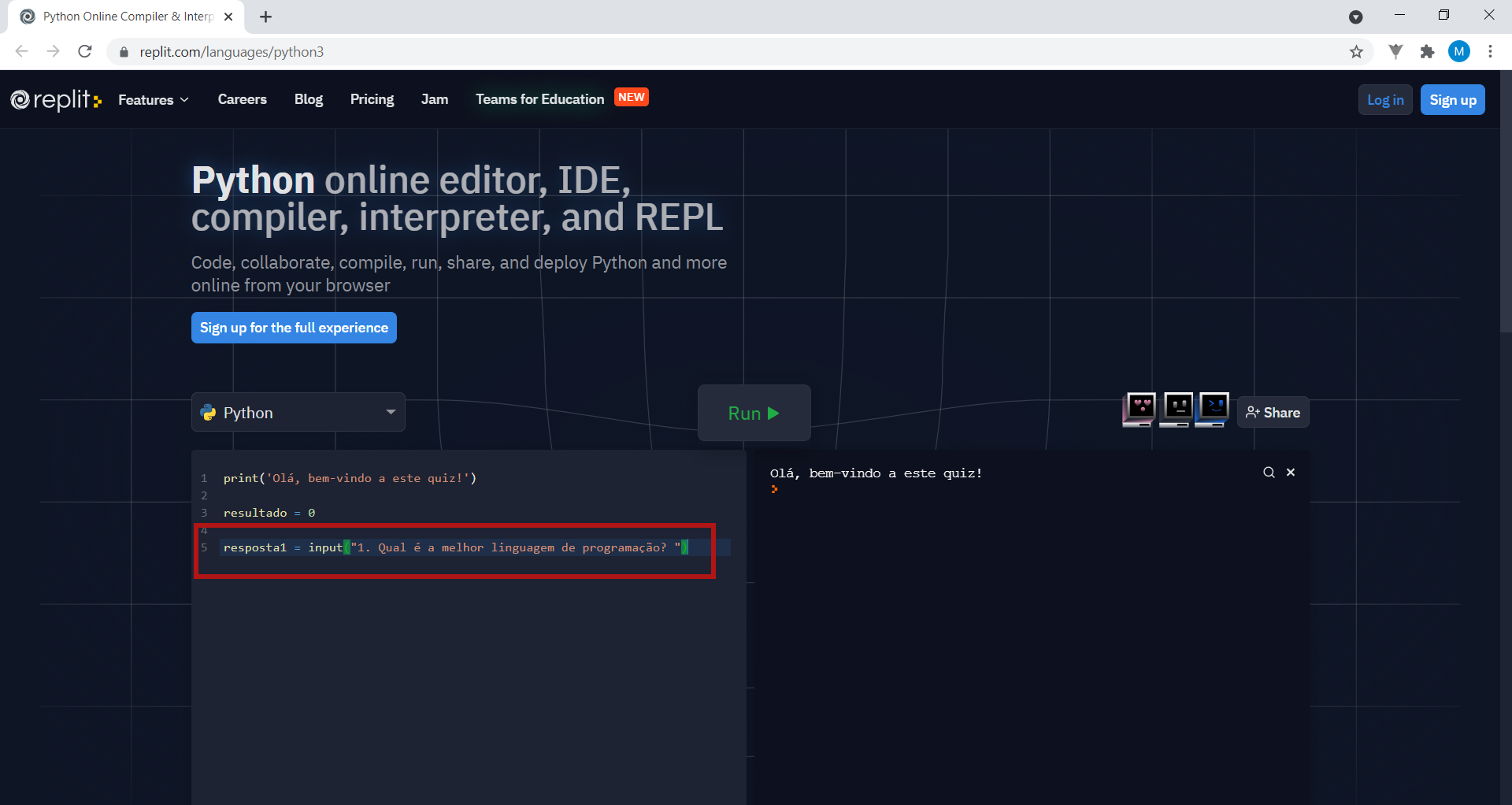Clear console with the X icon
The image size is (1512, 805).
(x=1291, y=473)
